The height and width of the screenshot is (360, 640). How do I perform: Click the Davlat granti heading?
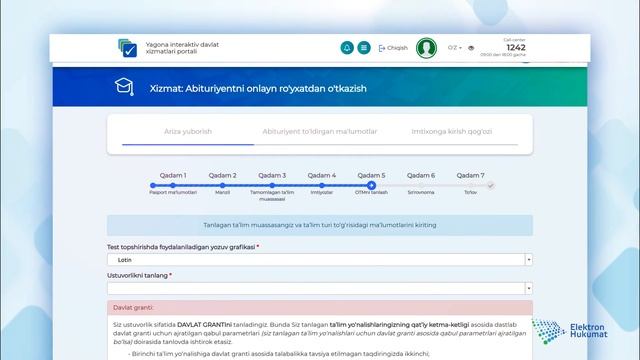133,308
